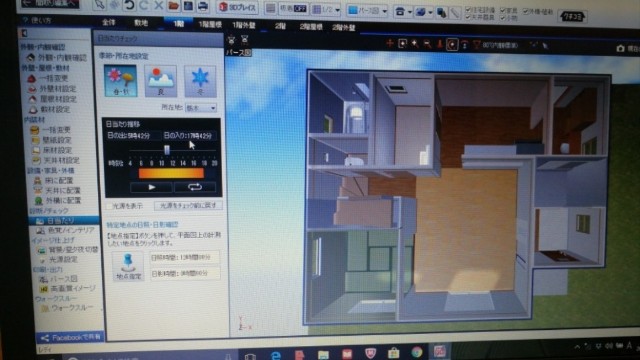
Task: Collapse the left navigation panel arrow
Action: click(24, 33)
